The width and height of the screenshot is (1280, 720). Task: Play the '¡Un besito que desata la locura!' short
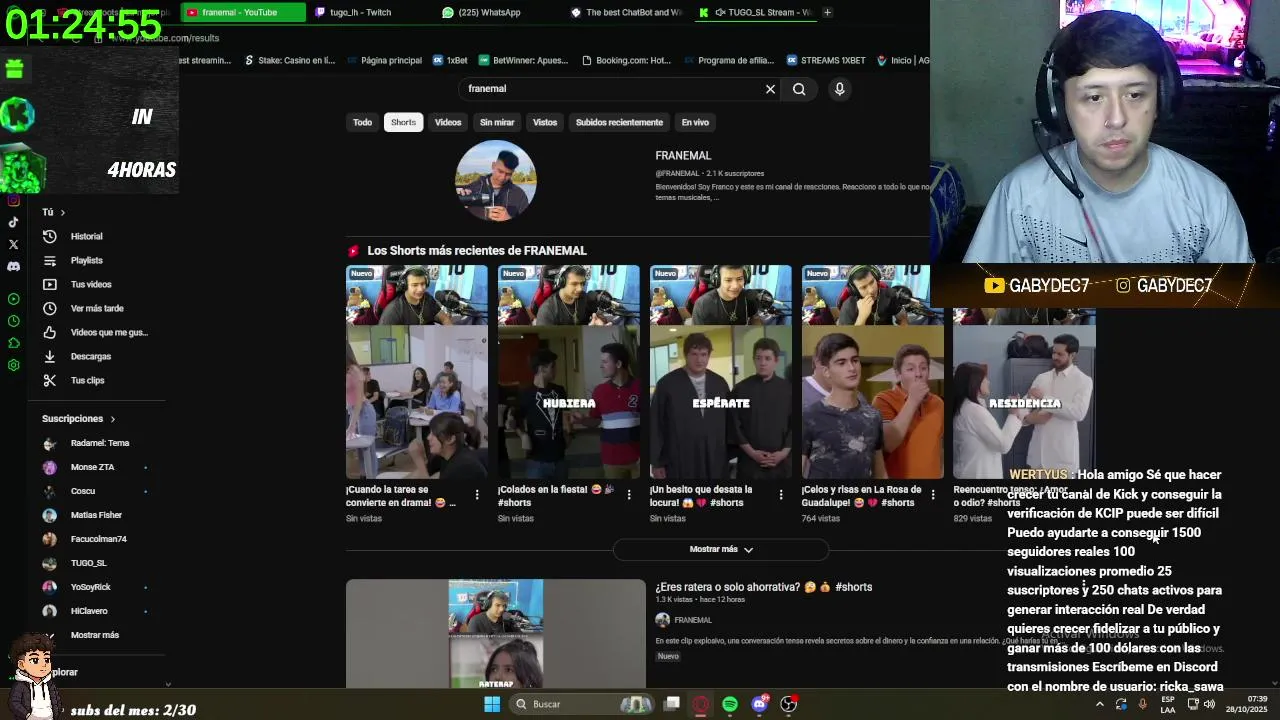point(721,372)
